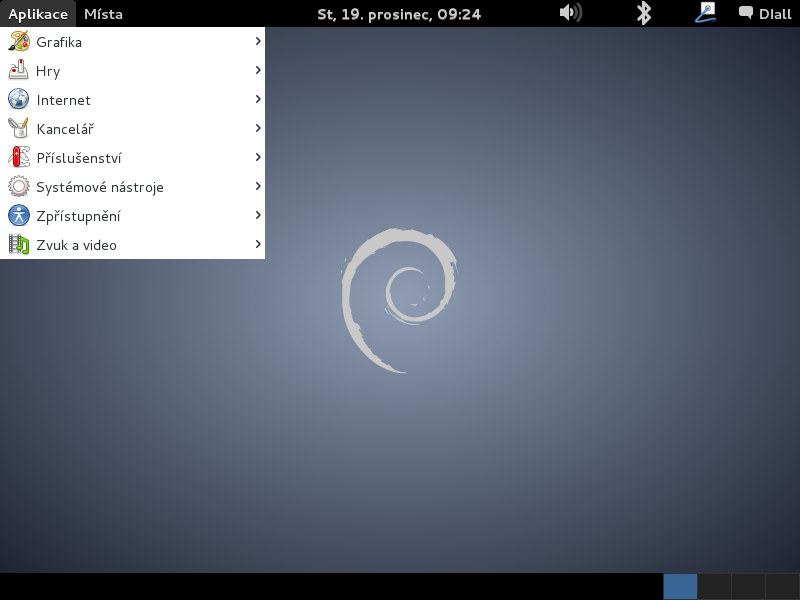The width and height of the screenshot is (800, 600).
Task: Select the Kancelář category label
Action: [x=65, y=129]
